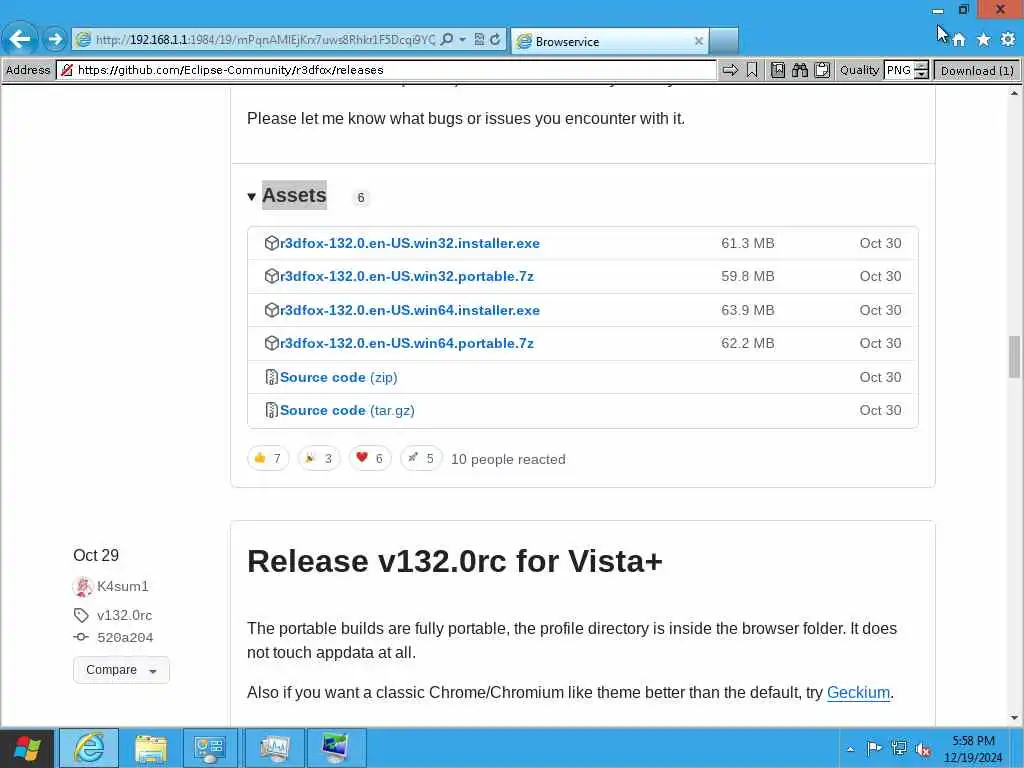This screenshot has height=768, width=1024.
Task: Click the muted volume tray icon
Action: 923,749
